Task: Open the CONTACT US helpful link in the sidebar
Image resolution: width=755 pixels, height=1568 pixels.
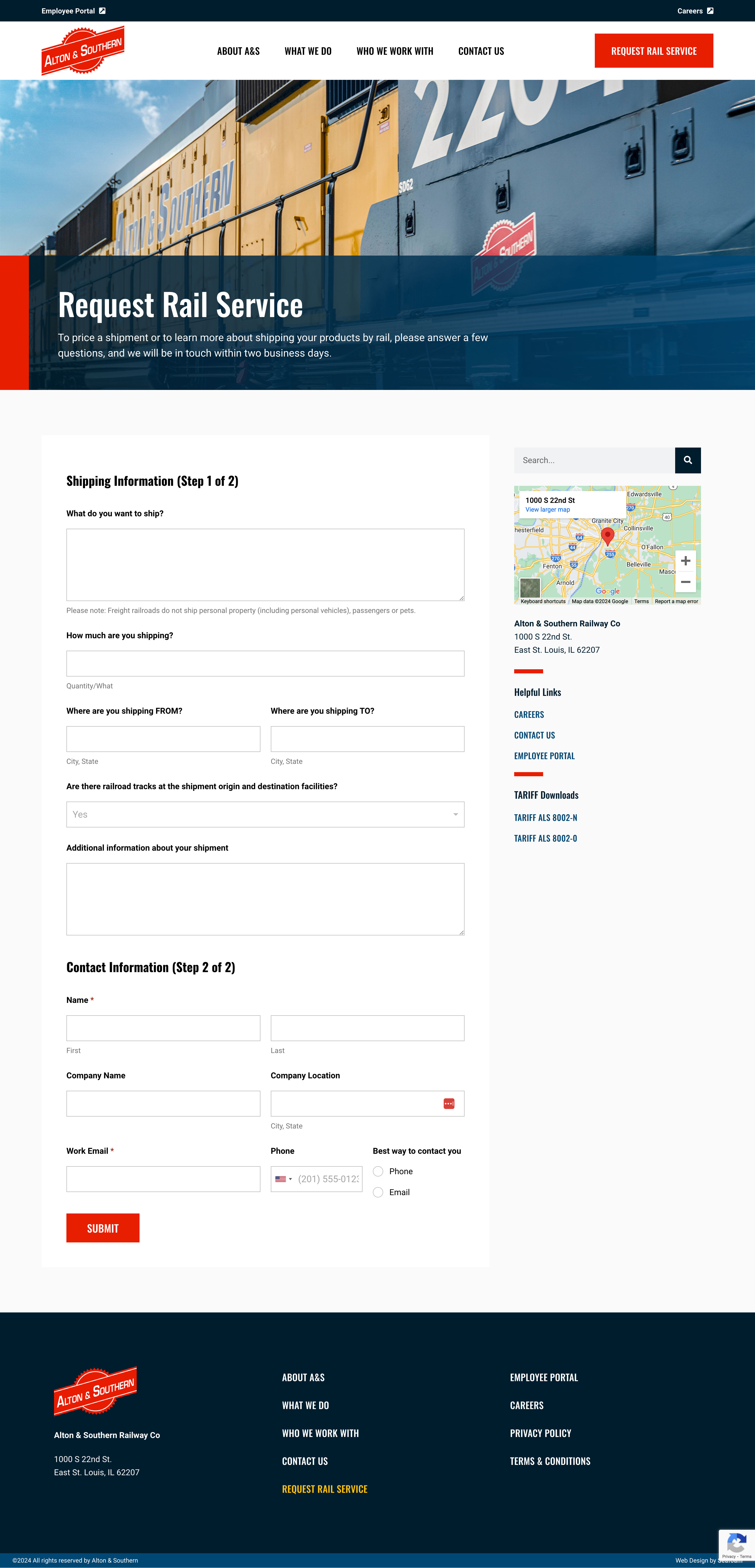Action: click(x=535, y=735)
